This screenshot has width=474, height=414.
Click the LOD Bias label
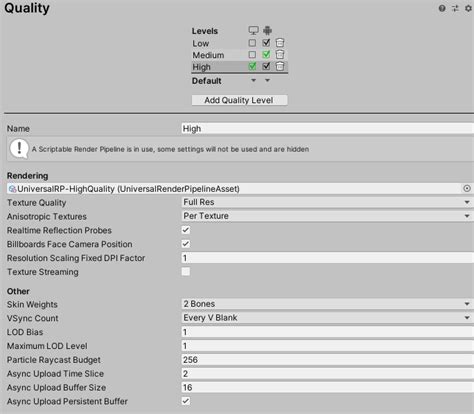coord(25,332)
